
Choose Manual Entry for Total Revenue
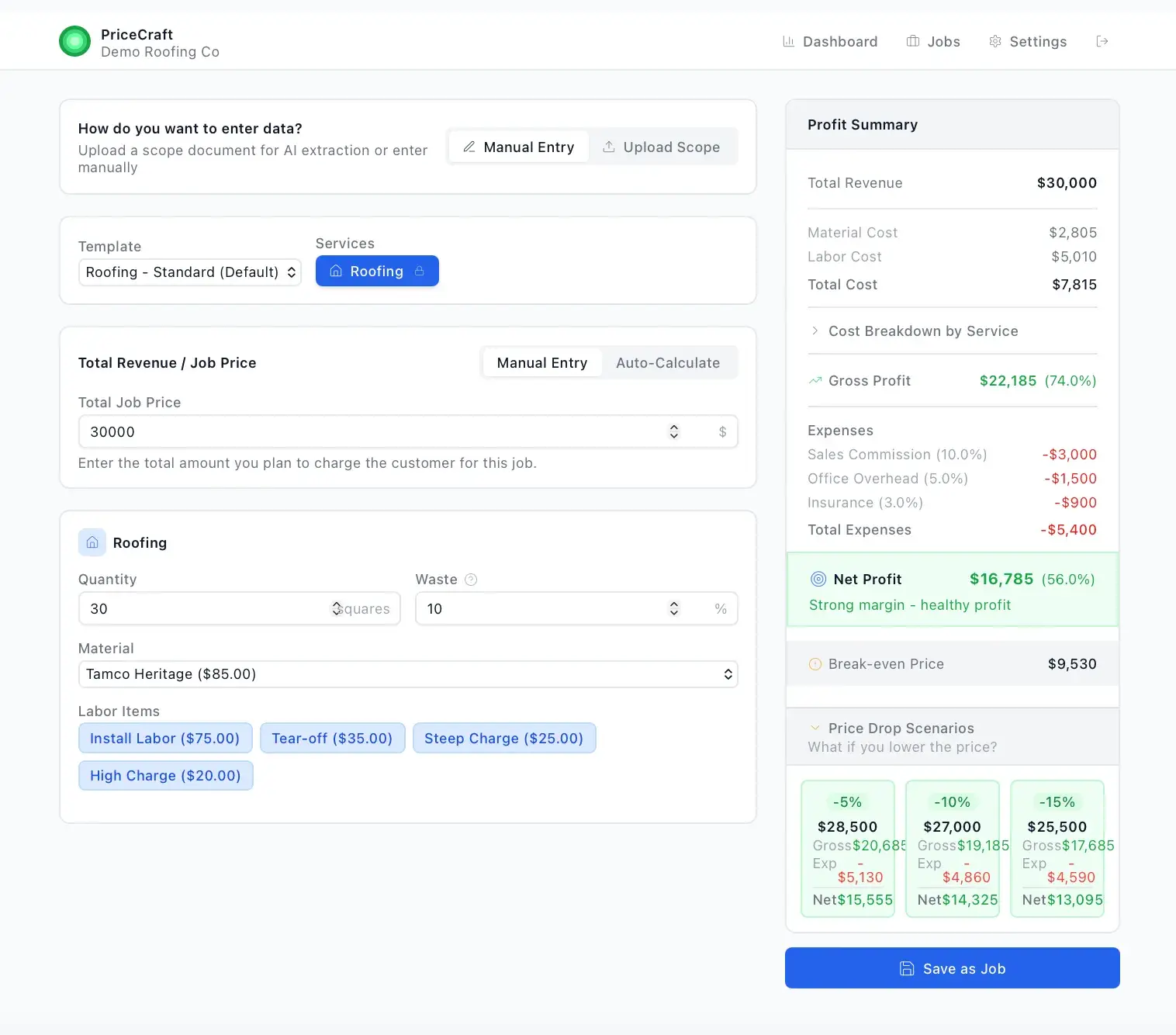542,363
